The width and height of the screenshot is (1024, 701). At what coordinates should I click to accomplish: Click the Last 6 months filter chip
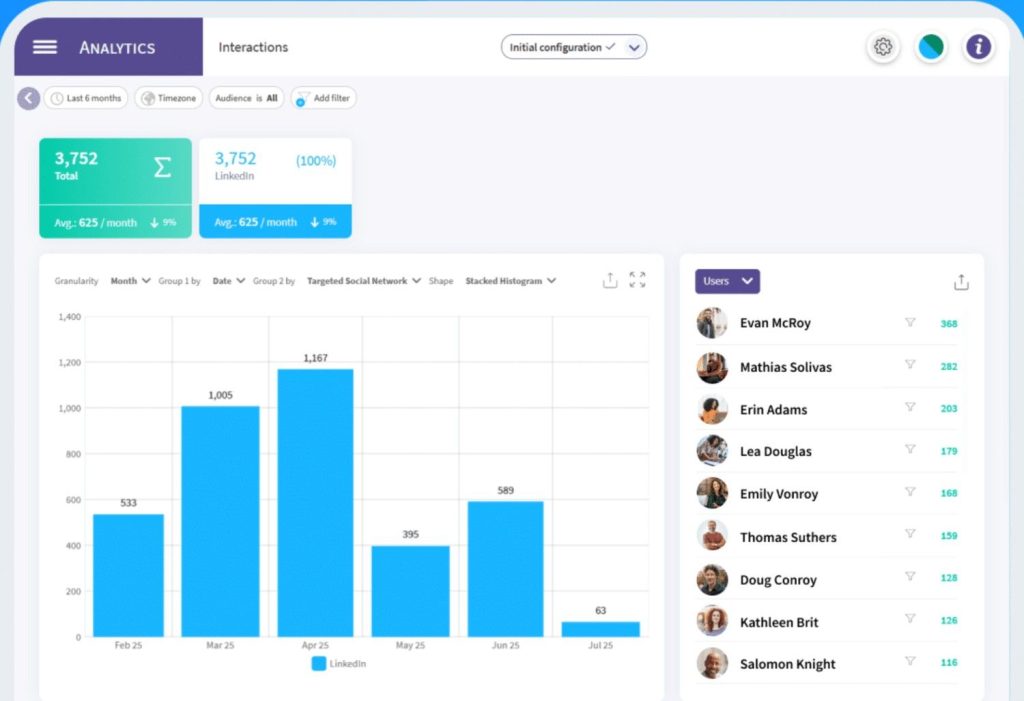pos(85,98)
